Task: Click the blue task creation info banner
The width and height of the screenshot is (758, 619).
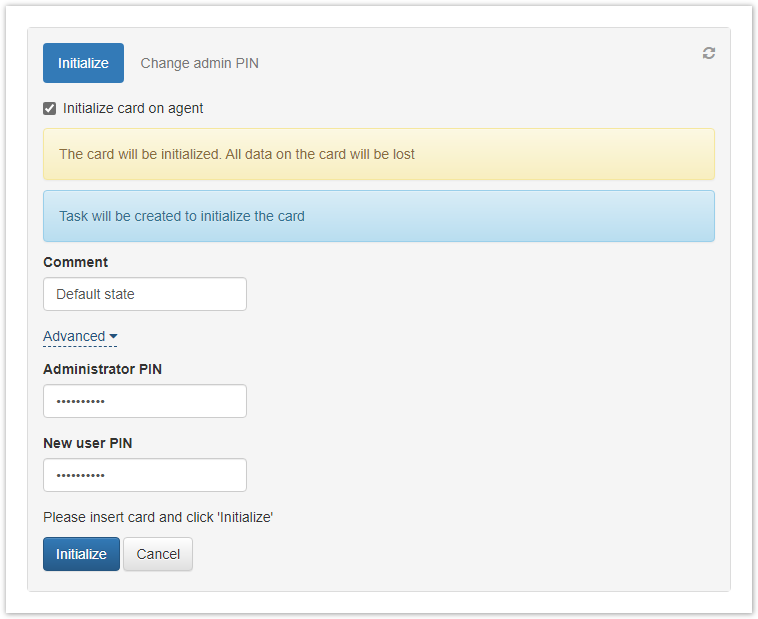Action: pos(378,216)
